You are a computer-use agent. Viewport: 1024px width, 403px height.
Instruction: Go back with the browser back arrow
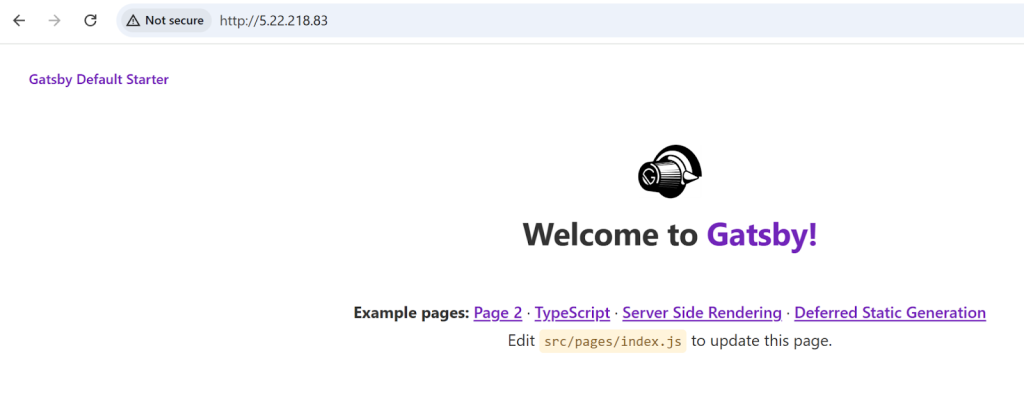19,20
